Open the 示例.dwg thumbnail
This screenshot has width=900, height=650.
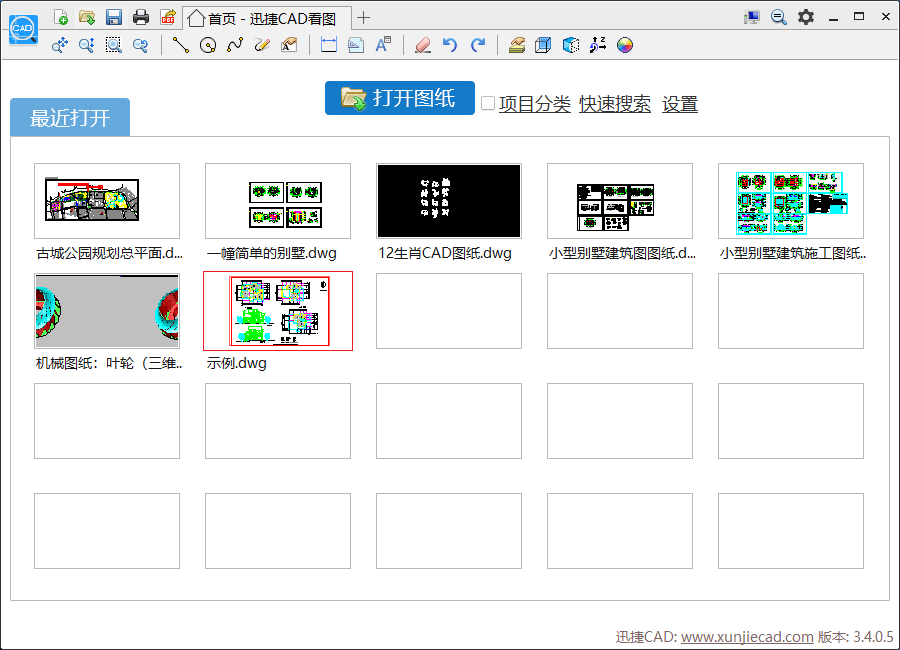278,311
